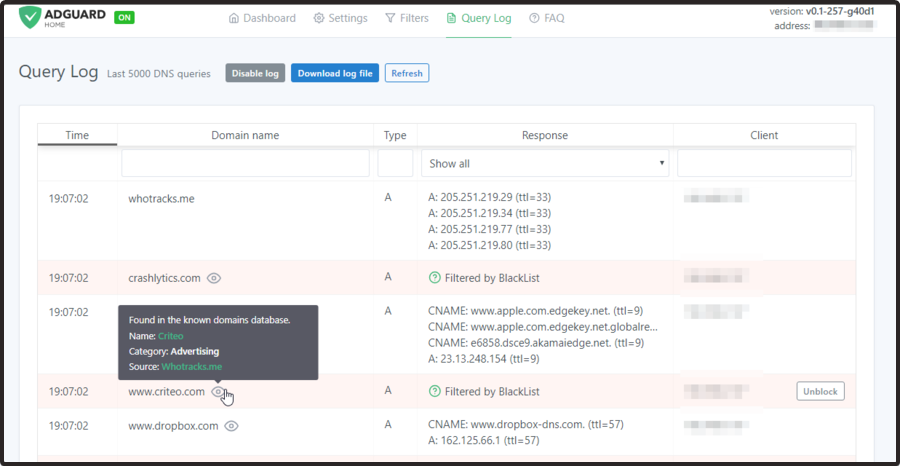Click the AdGuard Home shield logo
The width and height of the screenshot is (900, 466).
click(29, 18)
